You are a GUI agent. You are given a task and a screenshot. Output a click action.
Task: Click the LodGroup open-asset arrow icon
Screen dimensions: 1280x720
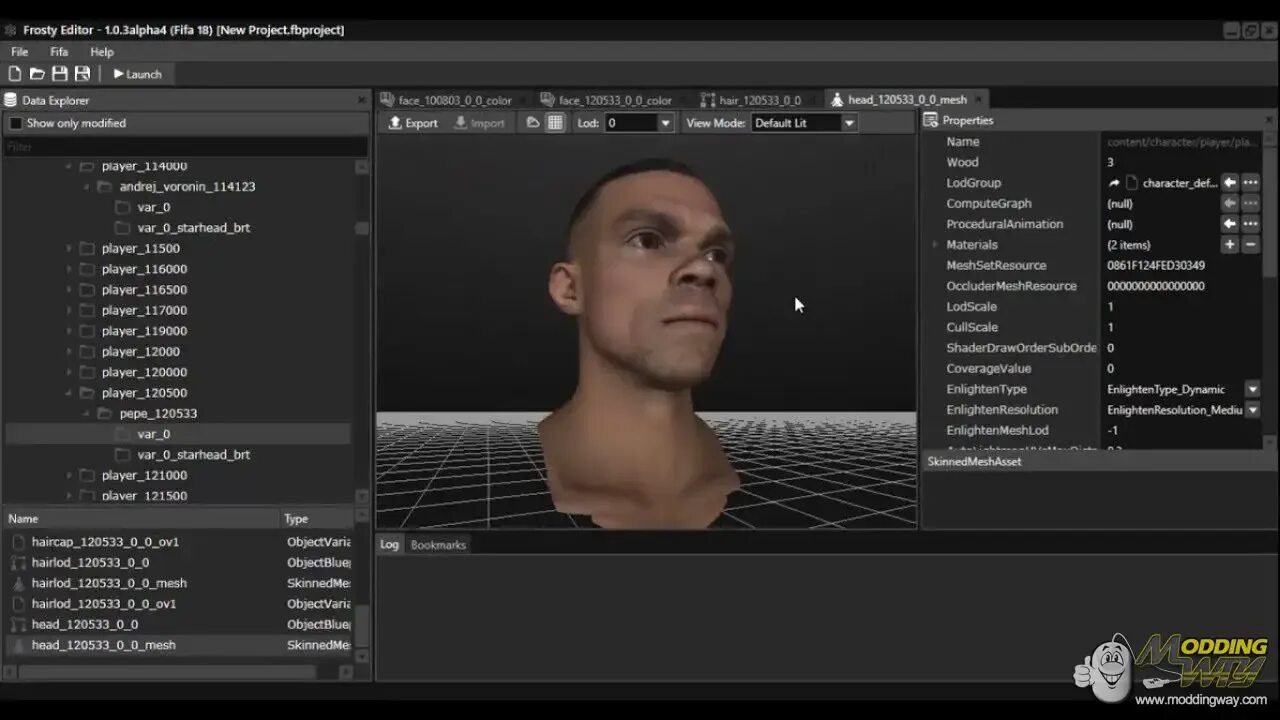(x=1114, y=183)
